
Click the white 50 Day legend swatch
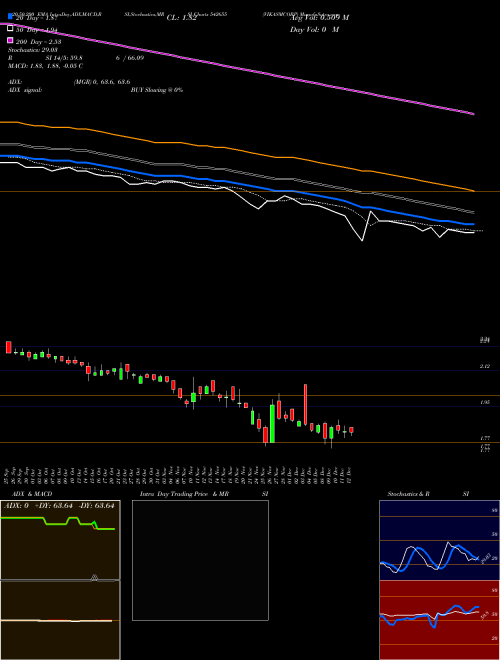click(x=10, y=29)
